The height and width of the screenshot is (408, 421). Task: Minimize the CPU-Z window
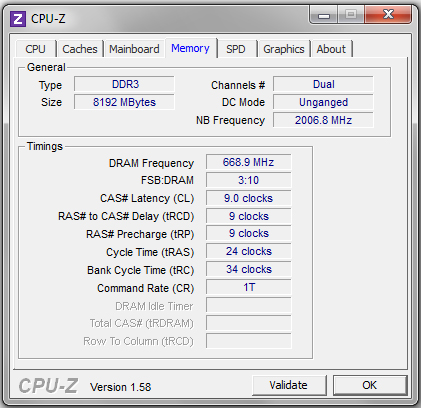point(324,15)
